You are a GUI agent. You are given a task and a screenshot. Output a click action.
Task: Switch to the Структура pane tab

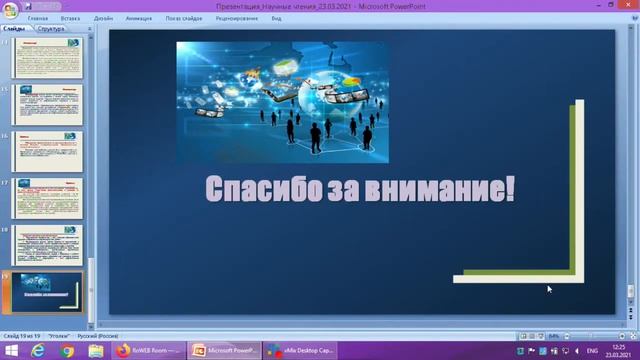(51, 29)
